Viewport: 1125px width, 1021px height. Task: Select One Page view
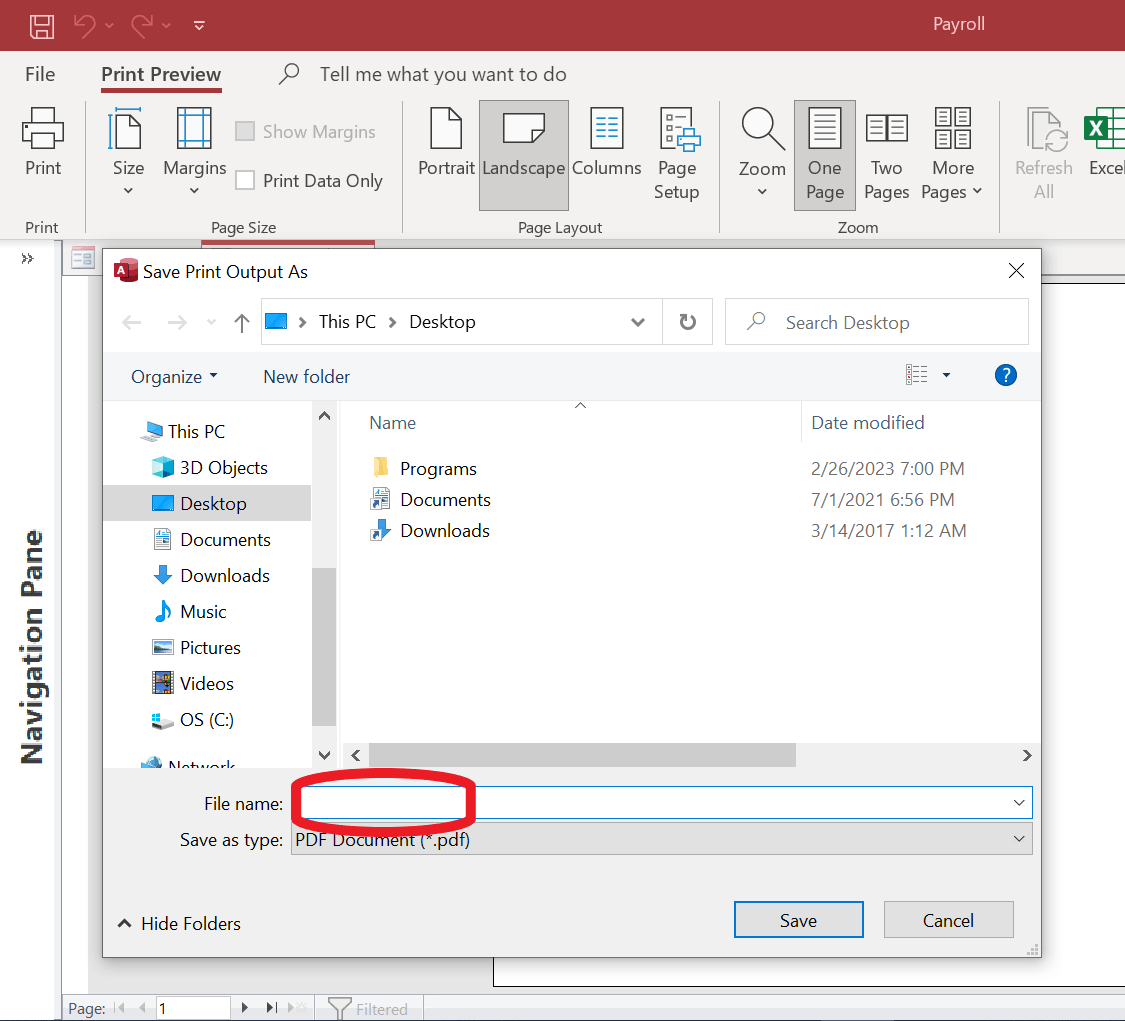824,154
